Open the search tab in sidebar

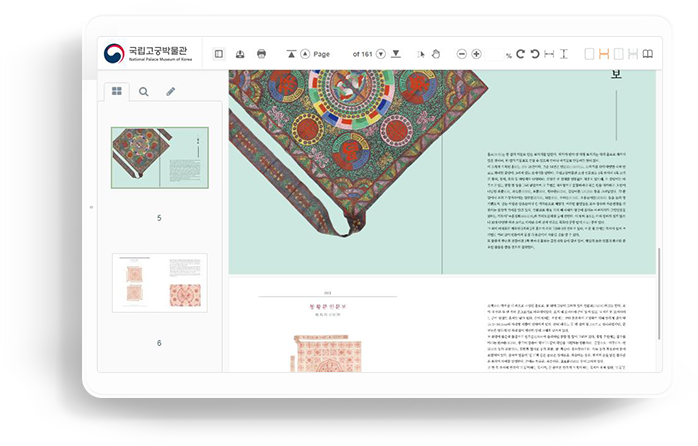pos(144,91)
